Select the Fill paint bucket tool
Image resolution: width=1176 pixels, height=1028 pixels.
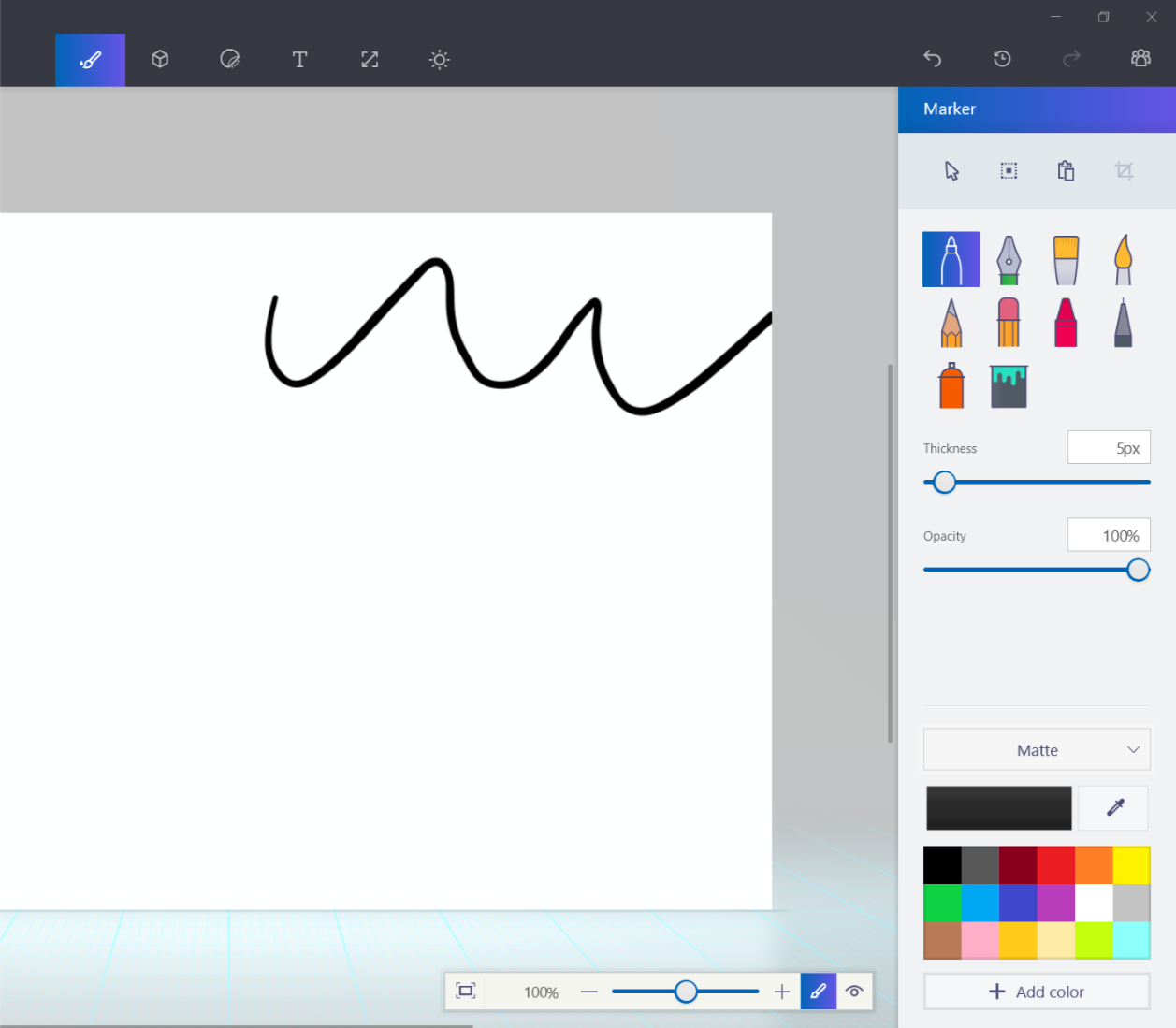pyautogui.click(x=1009, y=385)
